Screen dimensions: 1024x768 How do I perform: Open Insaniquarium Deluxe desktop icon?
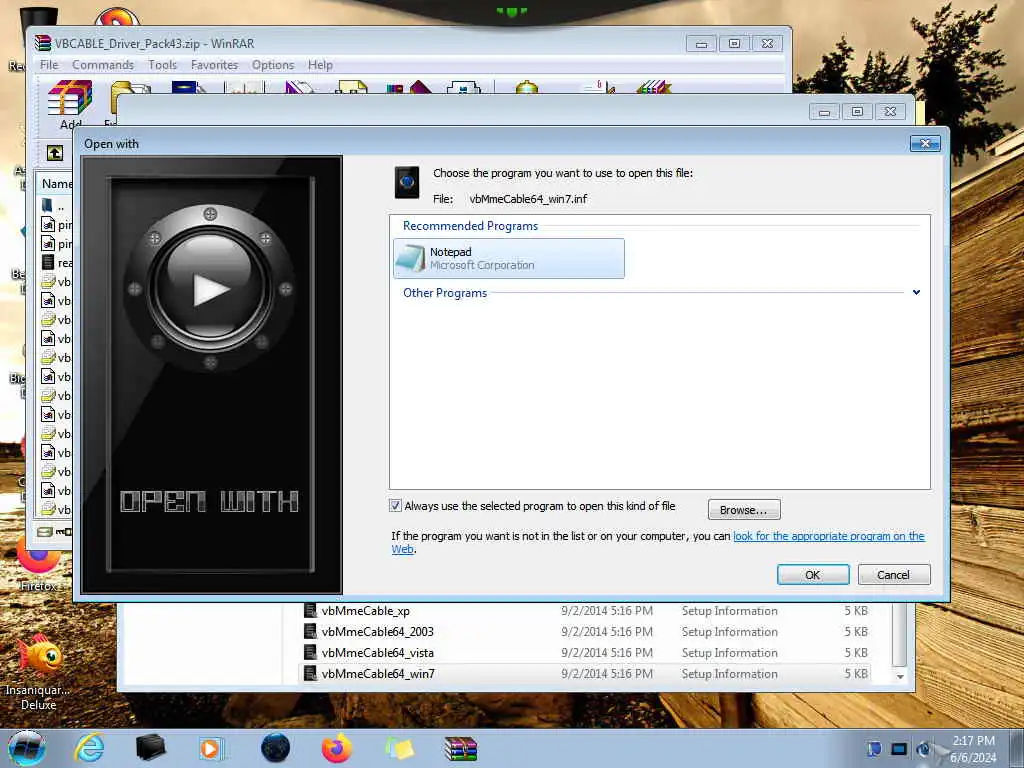[39, 673]
